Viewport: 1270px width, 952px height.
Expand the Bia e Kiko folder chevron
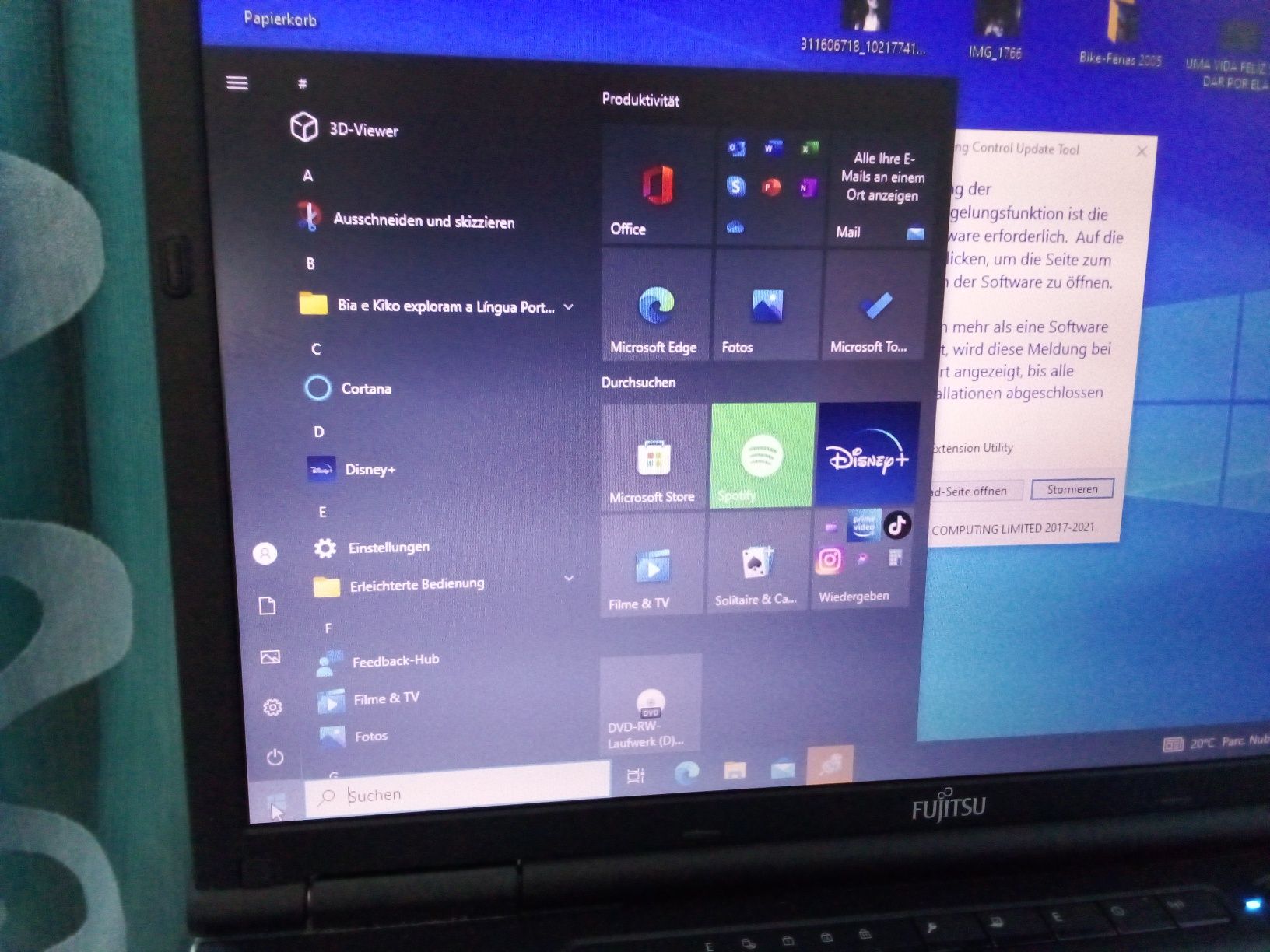click(x=569, y=307)
